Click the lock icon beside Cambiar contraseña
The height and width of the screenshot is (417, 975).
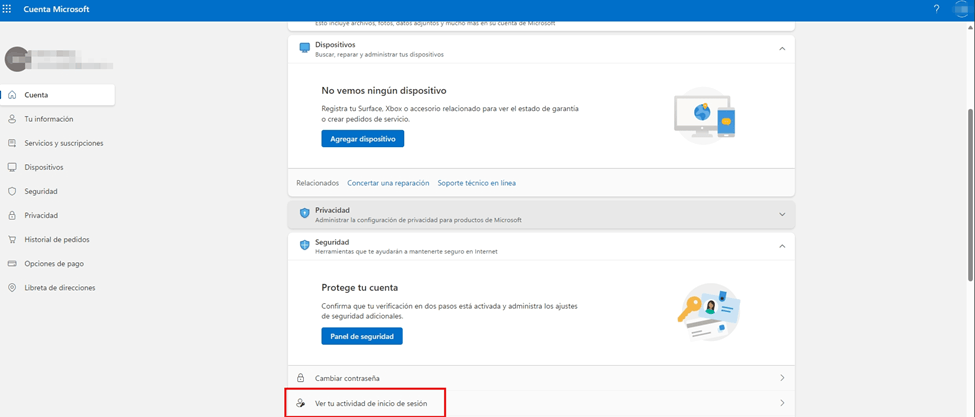tap(301, 378)
